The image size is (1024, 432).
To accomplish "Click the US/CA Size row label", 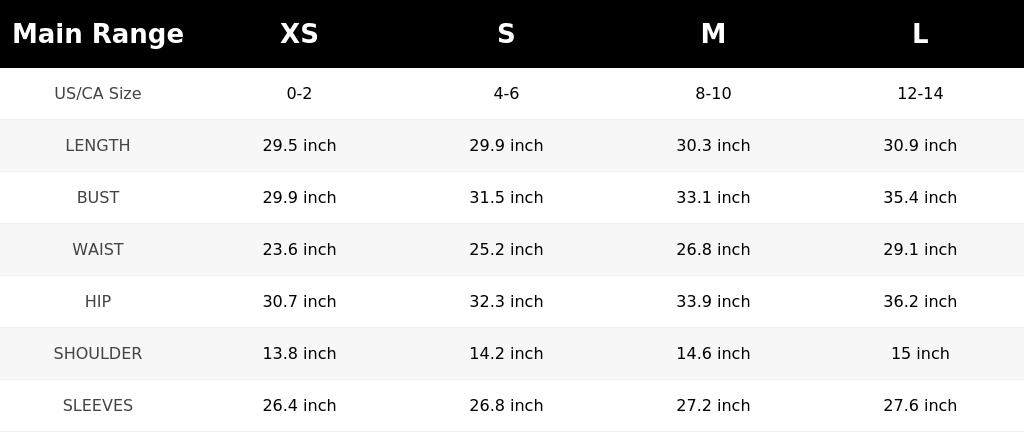I will 98,94.
